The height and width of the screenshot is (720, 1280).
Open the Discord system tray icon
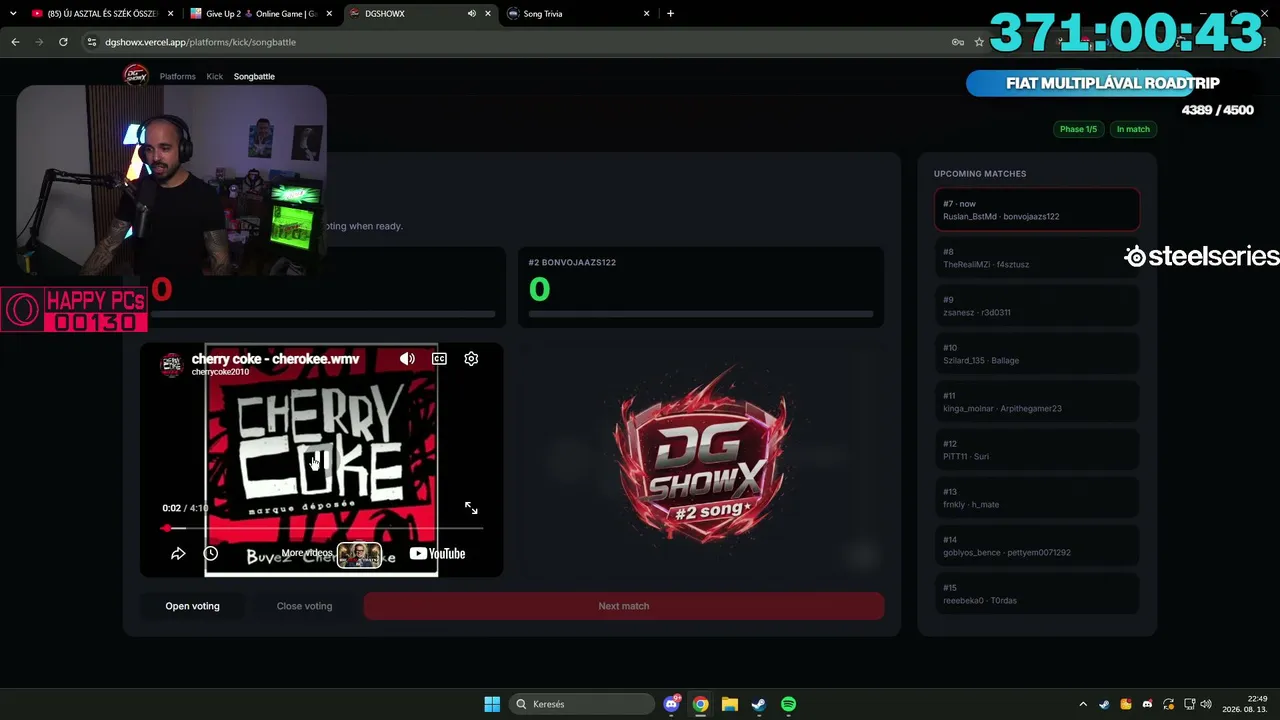click(1147, 704)
